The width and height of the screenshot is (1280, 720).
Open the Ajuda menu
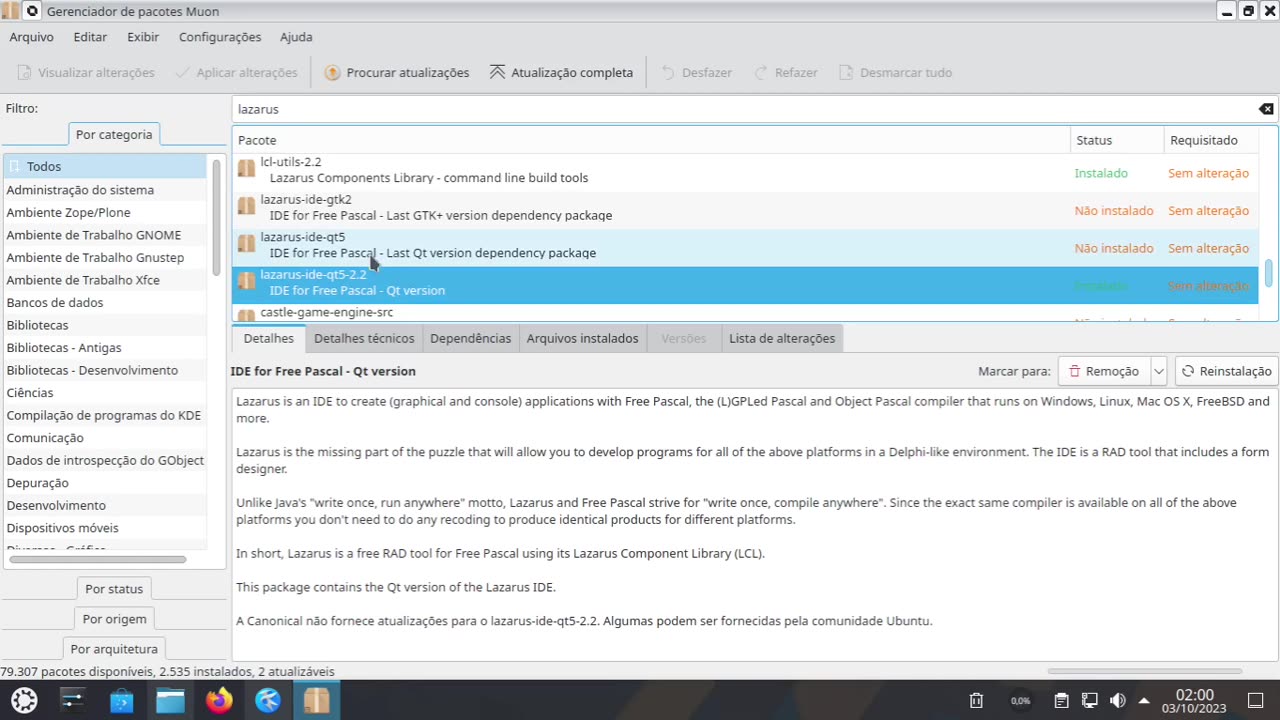[x=296, y=37]
